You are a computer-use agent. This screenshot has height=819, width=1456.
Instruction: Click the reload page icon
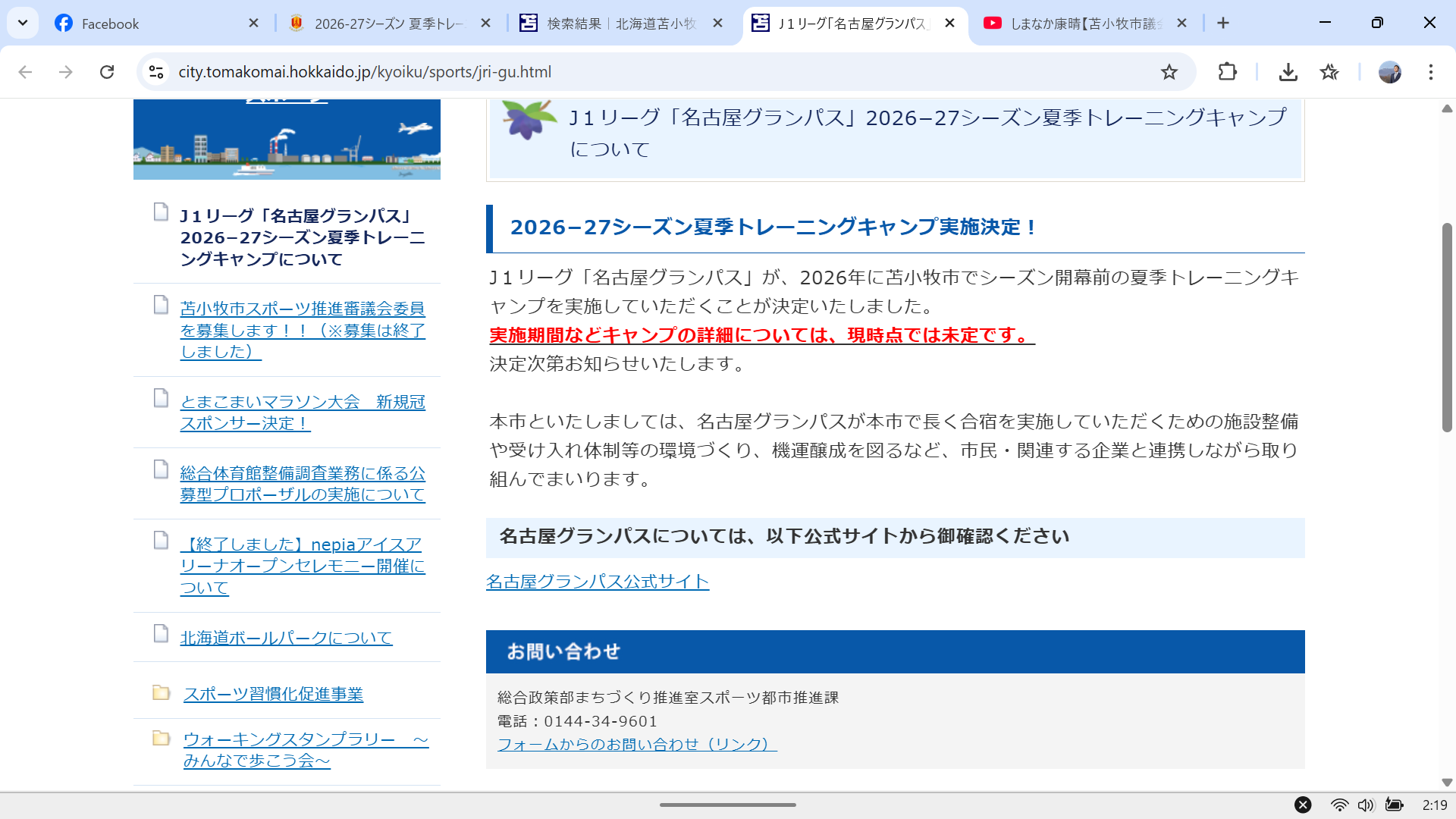[107, 72]
